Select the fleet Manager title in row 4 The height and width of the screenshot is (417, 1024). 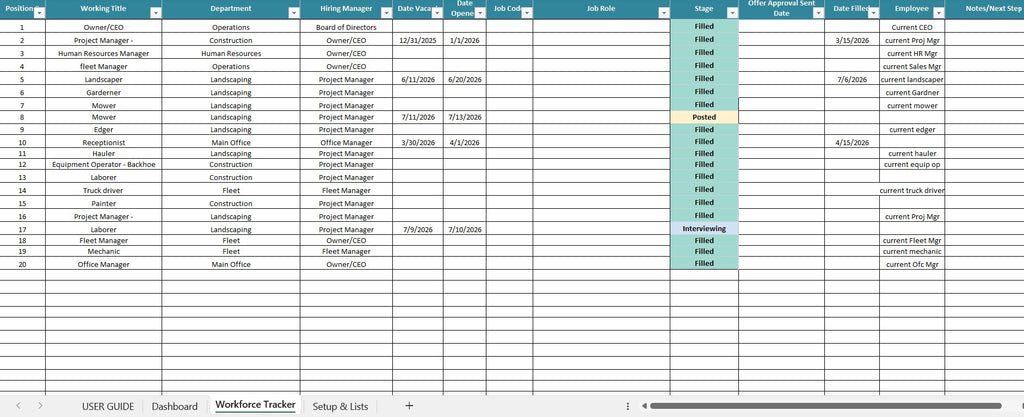point(103,67)
